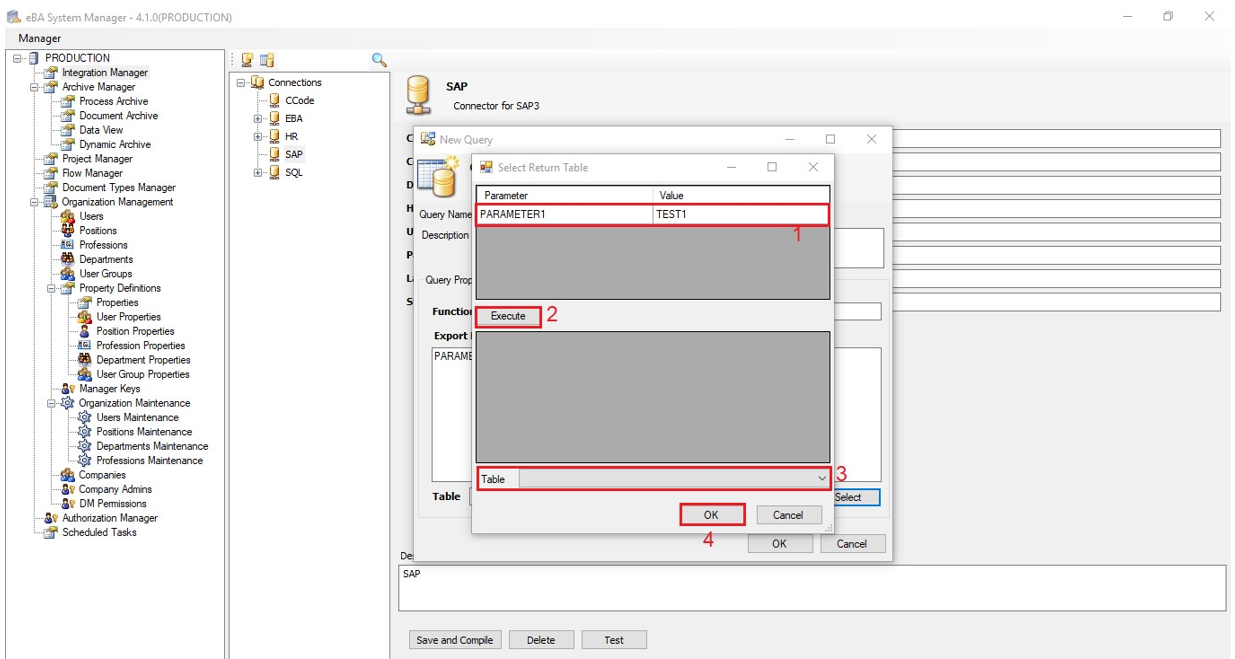Viewport: 1235px width, 659px height.
Task: Select Manager Keys icon in tree
Action: tap(67, 389)
